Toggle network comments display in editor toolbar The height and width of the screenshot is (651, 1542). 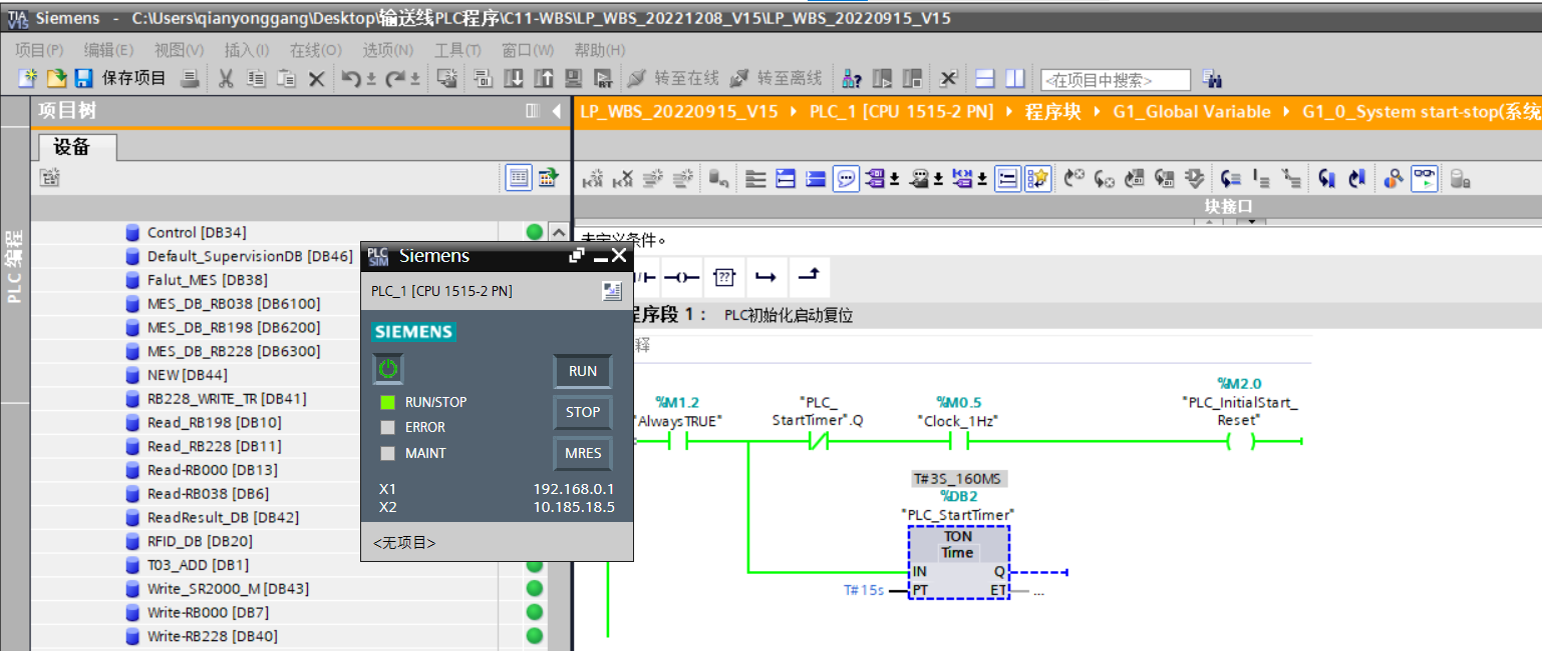pos(846,179)
